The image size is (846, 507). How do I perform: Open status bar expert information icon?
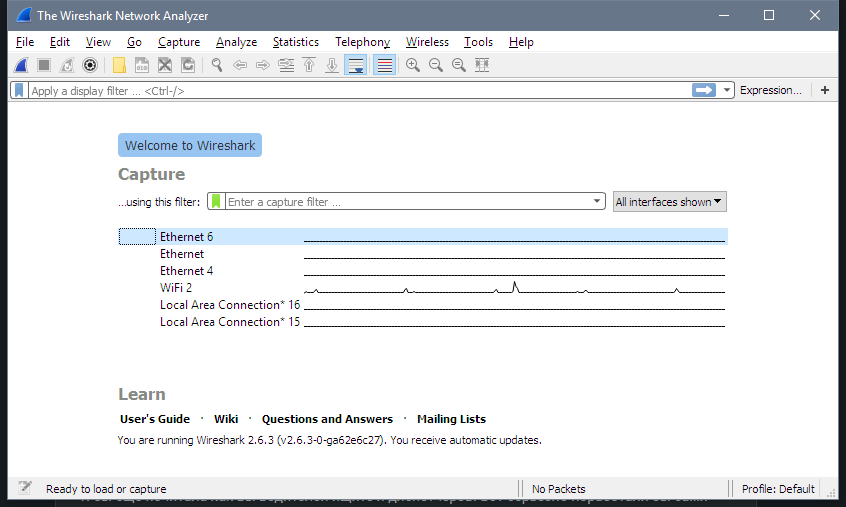24,488
